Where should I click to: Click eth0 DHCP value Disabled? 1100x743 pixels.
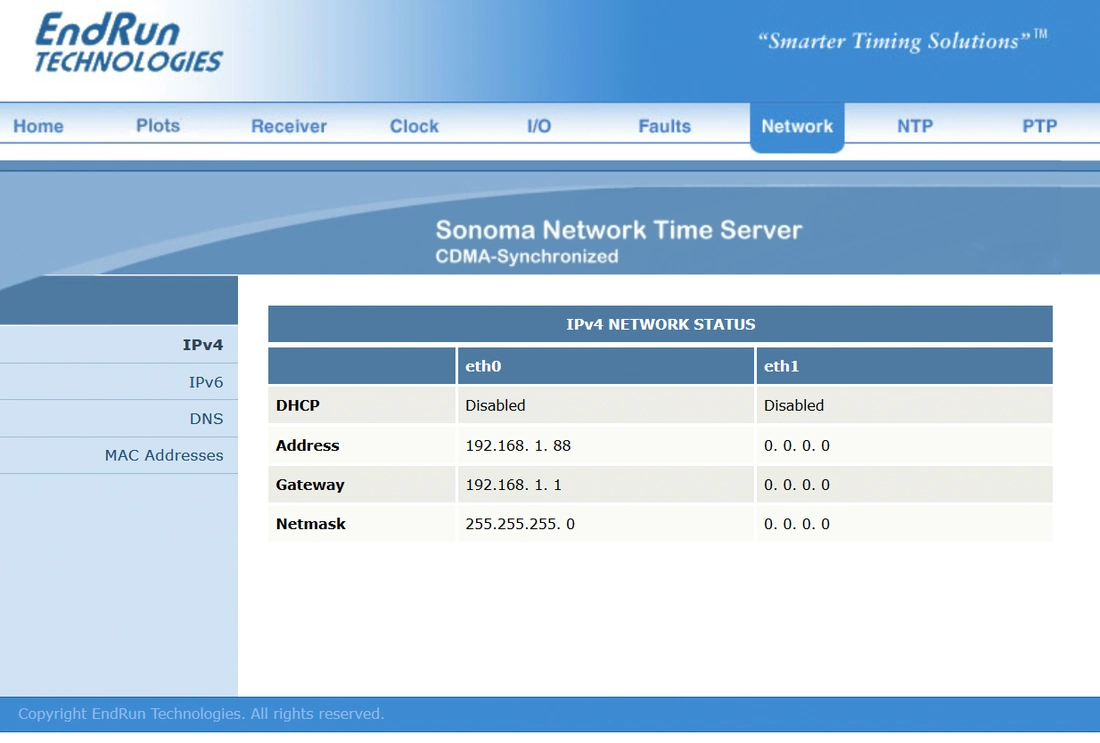click(495, 406)
